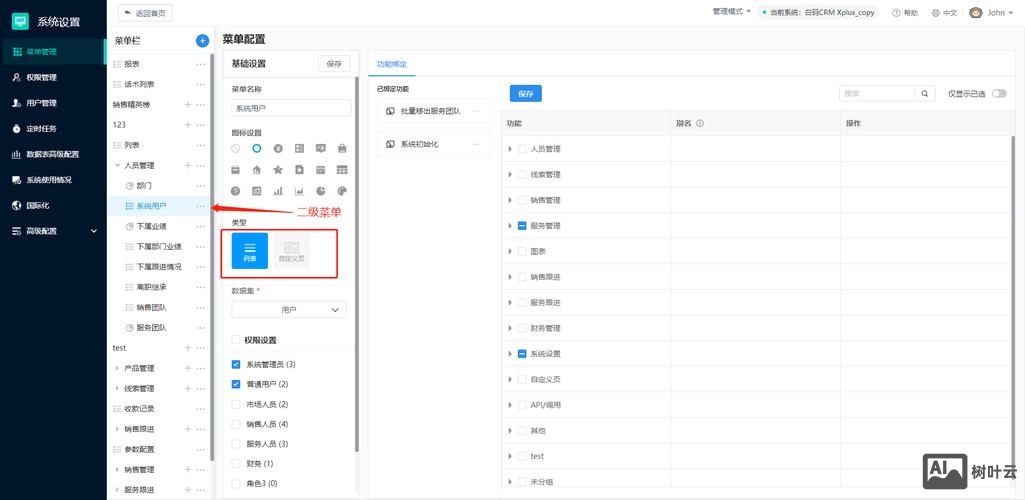Expand the 系统设置 function row
This screenshot has width=1025, height=500.
tap(510, 354)
